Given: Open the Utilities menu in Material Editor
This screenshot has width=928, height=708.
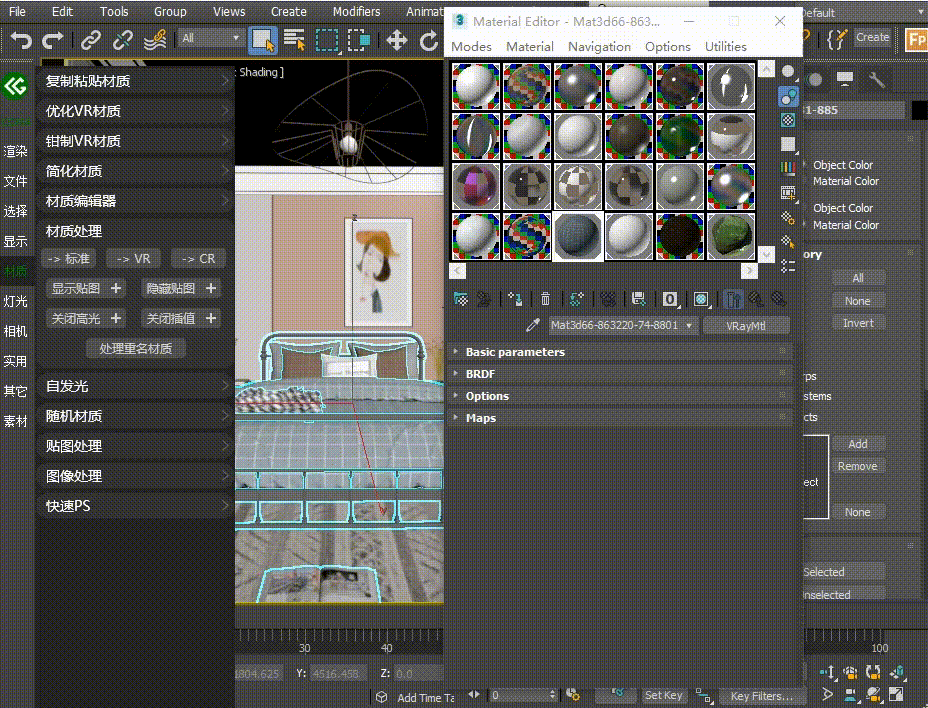Looking at the screenshot, I should (x=725, y=46).
